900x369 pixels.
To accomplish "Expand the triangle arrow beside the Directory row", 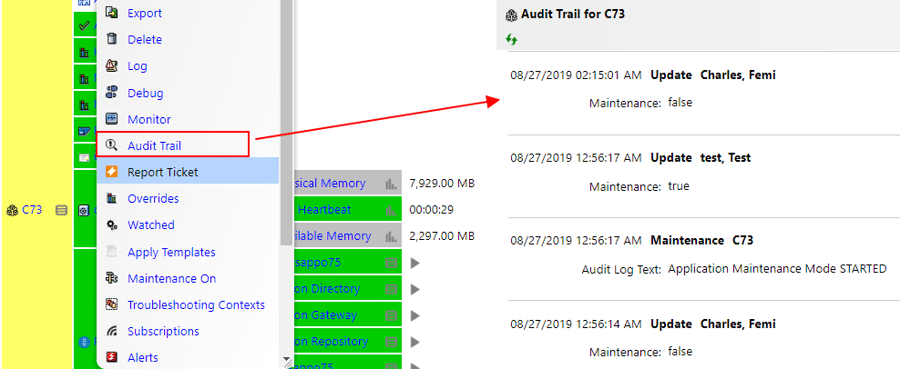I will pos(416,289).
